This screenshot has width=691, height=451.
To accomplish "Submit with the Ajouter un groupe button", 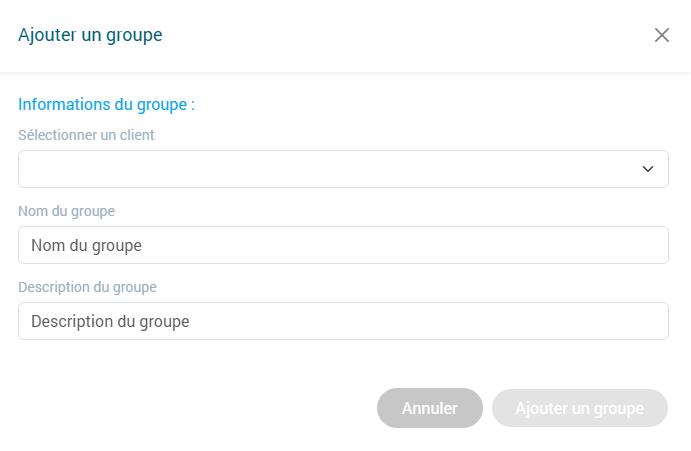I will click(579, 408).
